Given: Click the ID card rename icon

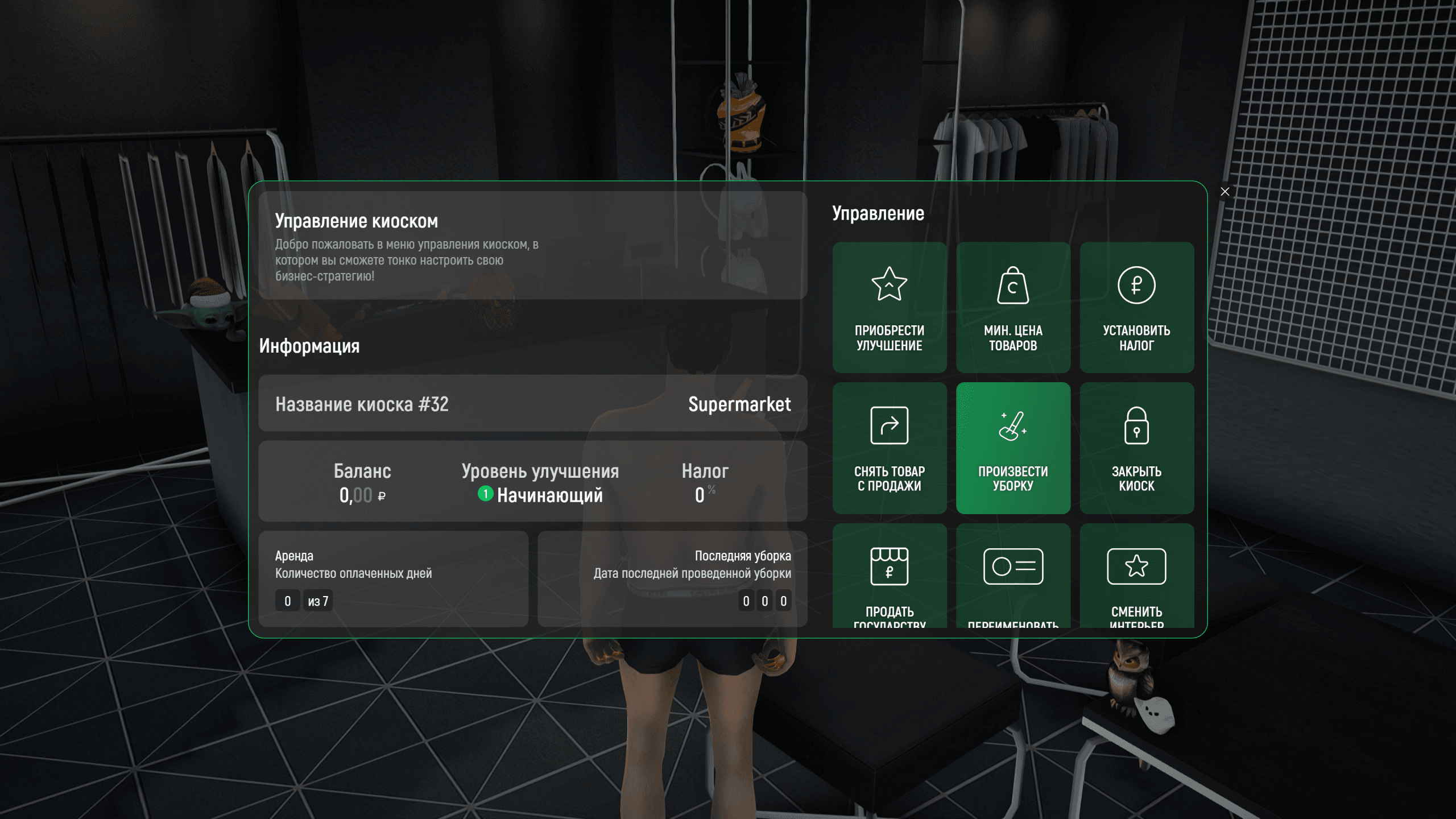Looking at the screenshot, I should point(1012,566).
